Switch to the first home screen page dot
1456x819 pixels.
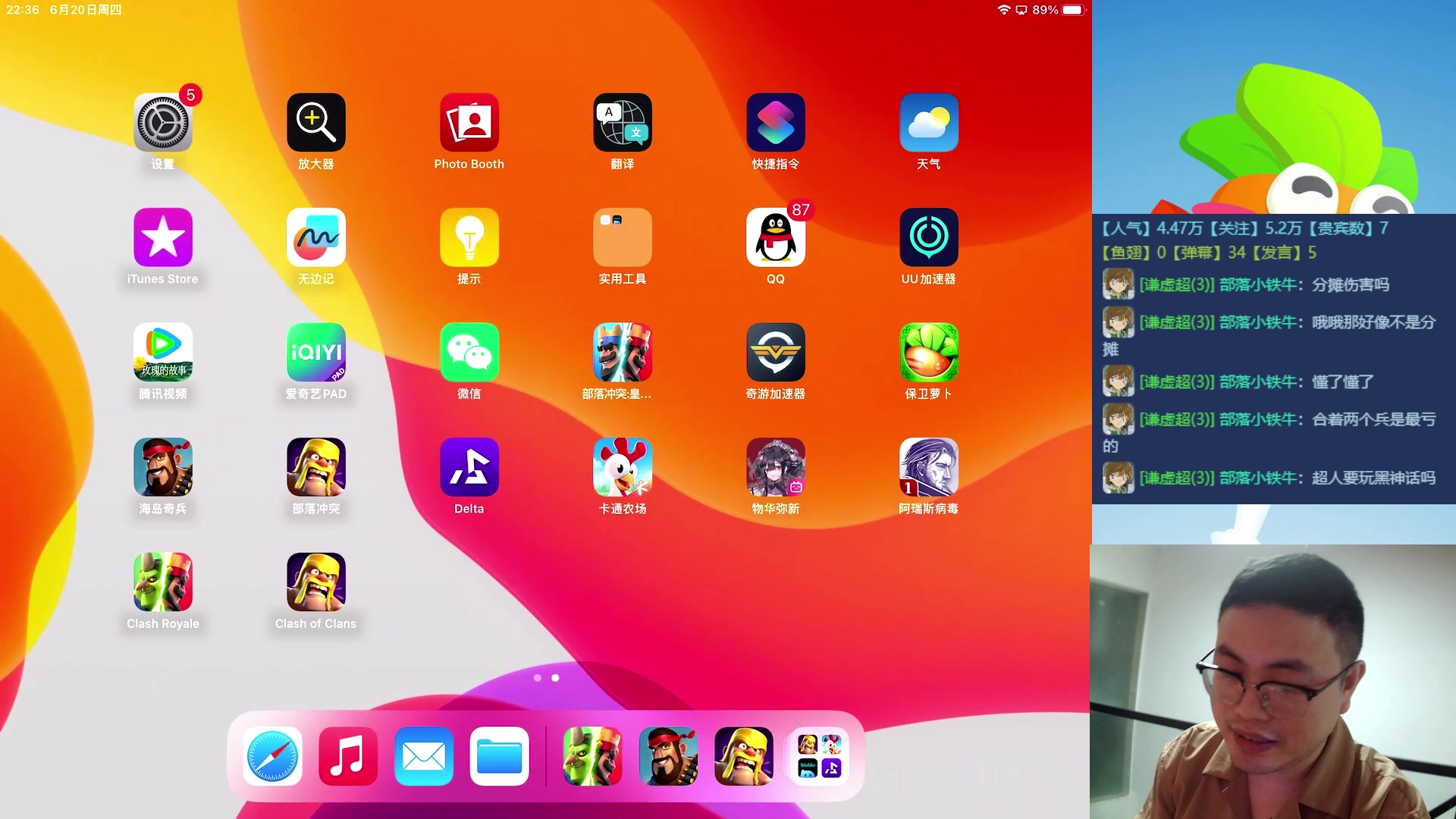538,678
